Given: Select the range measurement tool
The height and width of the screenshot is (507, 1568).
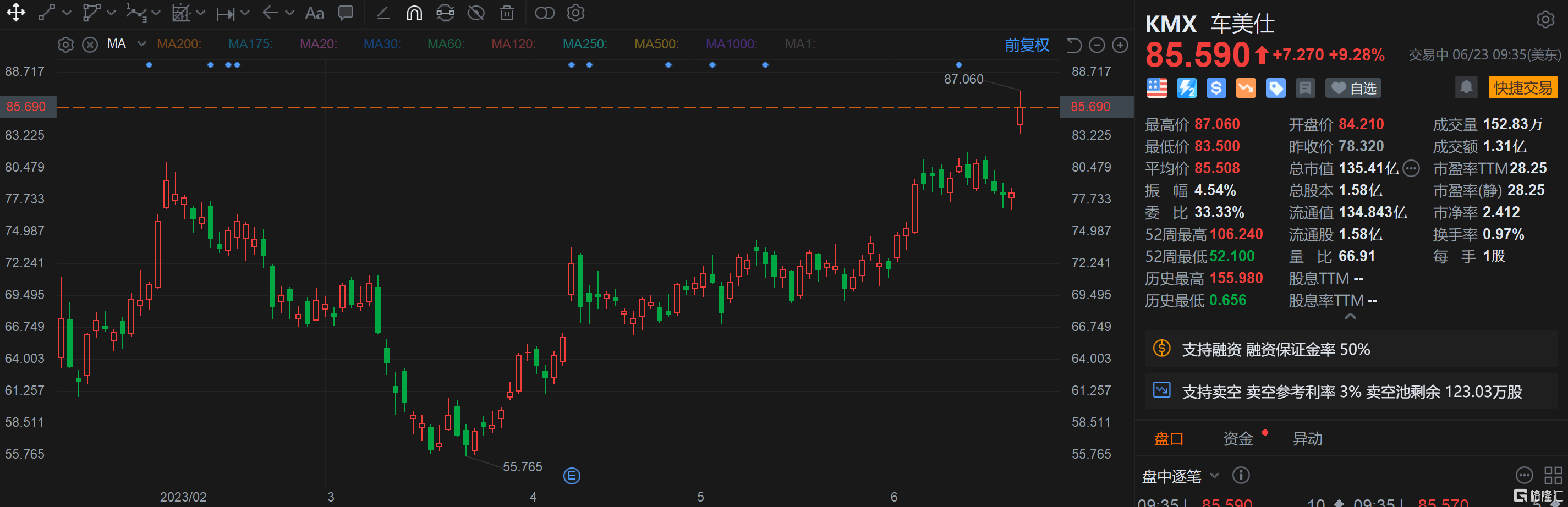Looking at the screenshot, I should pyautogui.click(x=226, y=13).
